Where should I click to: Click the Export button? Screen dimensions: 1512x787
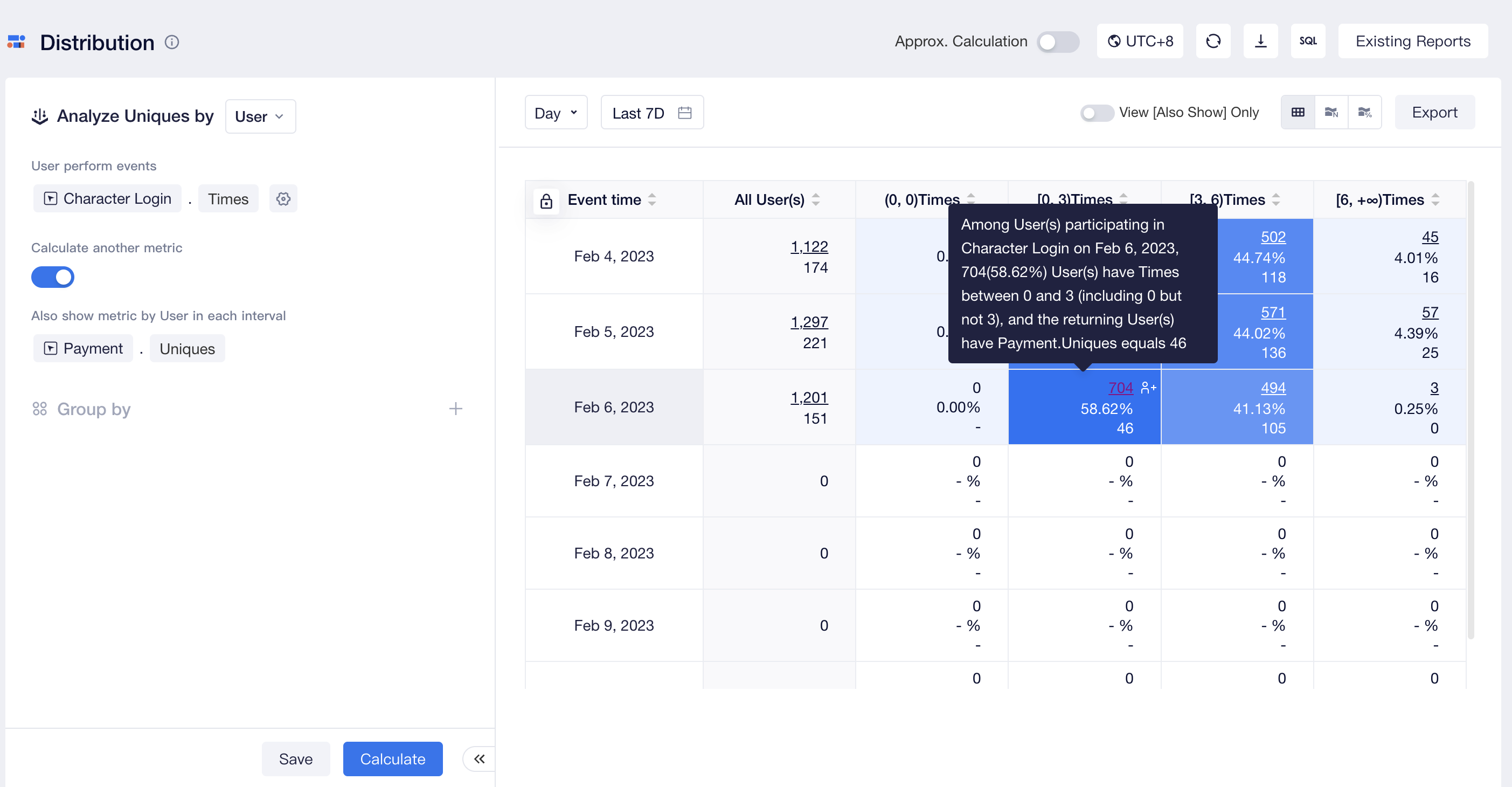[x=1434, y=112]
